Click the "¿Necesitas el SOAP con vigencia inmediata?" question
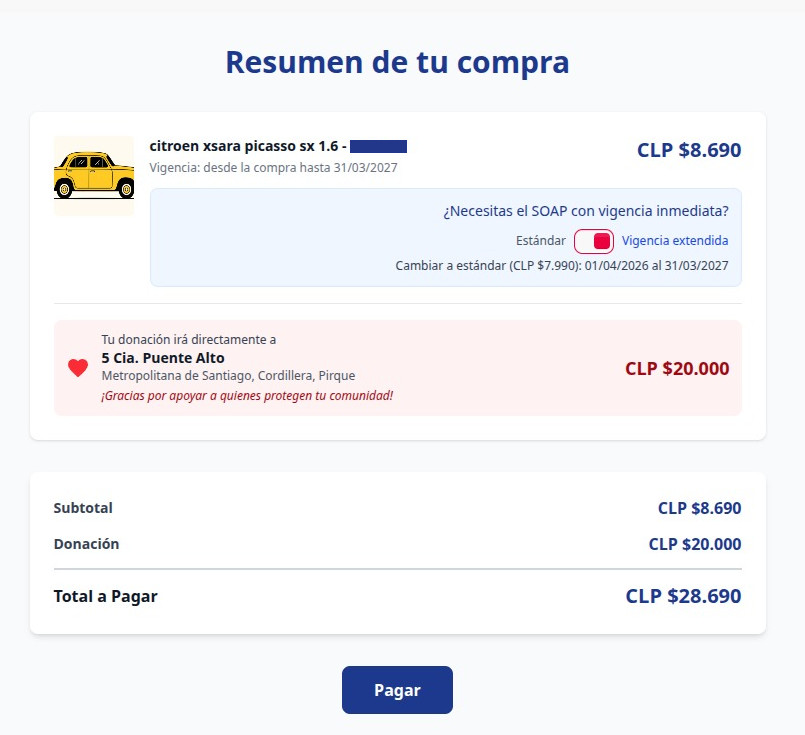Image resolution: width=805 pixels, height=735 pixels. [585, 211]
